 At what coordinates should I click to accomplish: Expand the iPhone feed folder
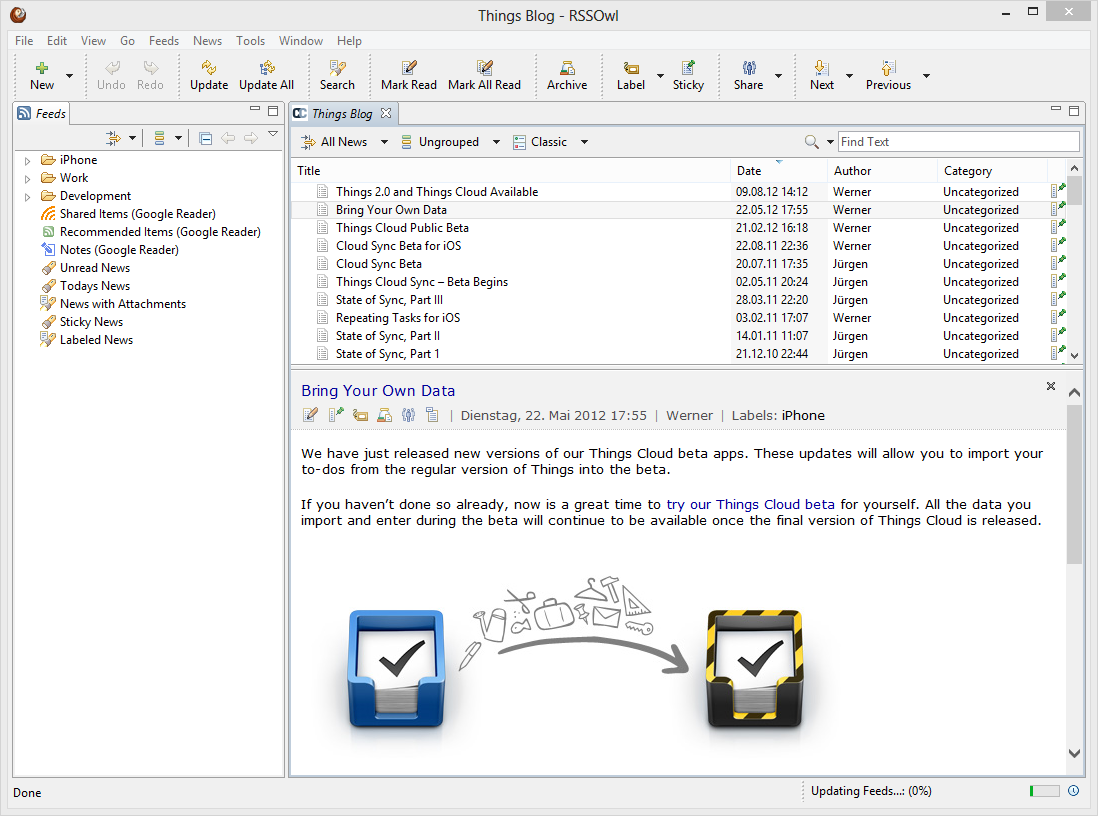[27, 160]
